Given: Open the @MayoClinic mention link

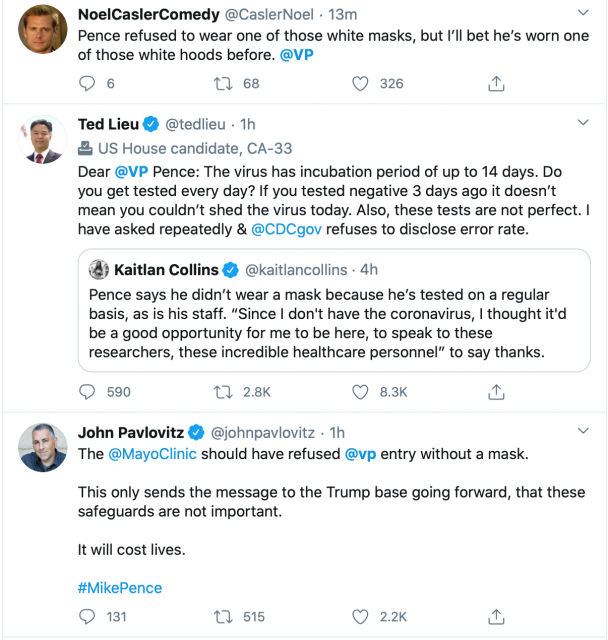Looking at the screenshot, I should coord(152,454).
